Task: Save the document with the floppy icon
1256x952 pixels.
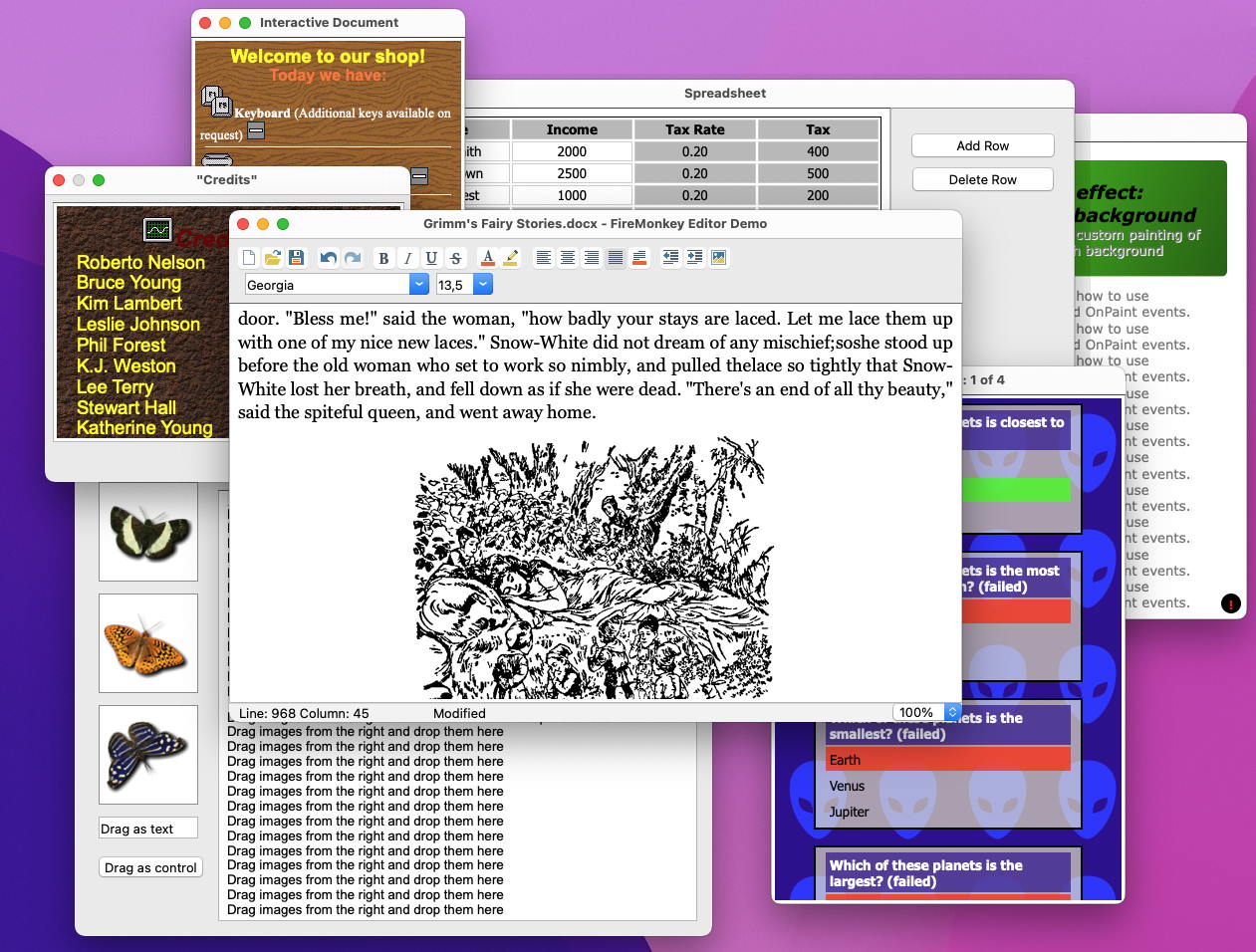Action: [296, 258]
